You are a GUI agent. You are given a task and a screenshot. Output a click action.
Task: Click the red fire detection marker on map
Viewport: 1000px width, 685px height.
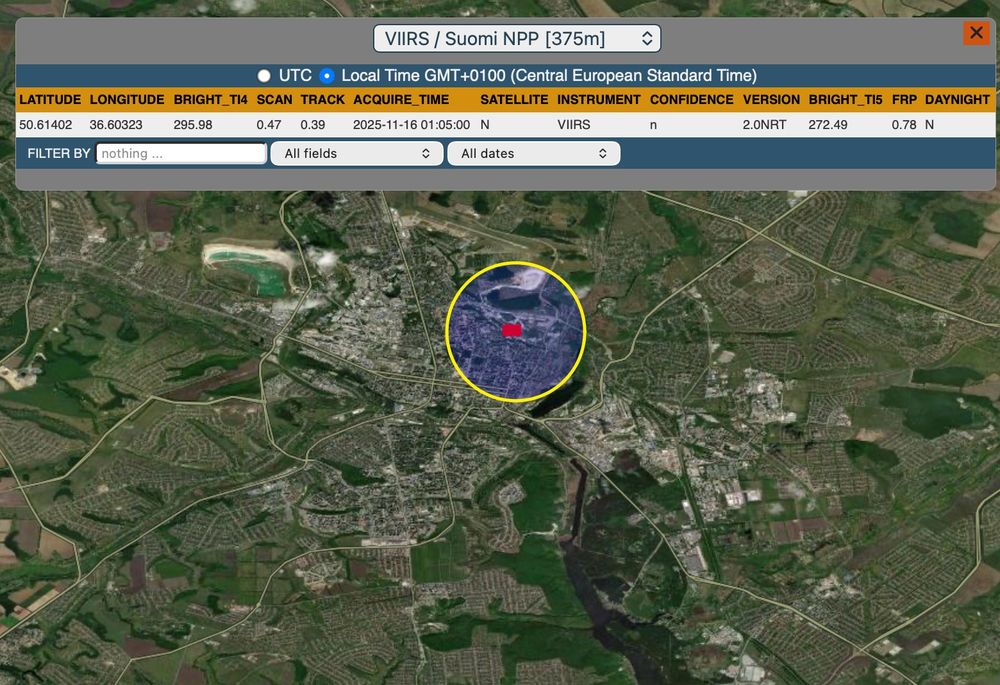pyautogui.click(x=511, y=330)
